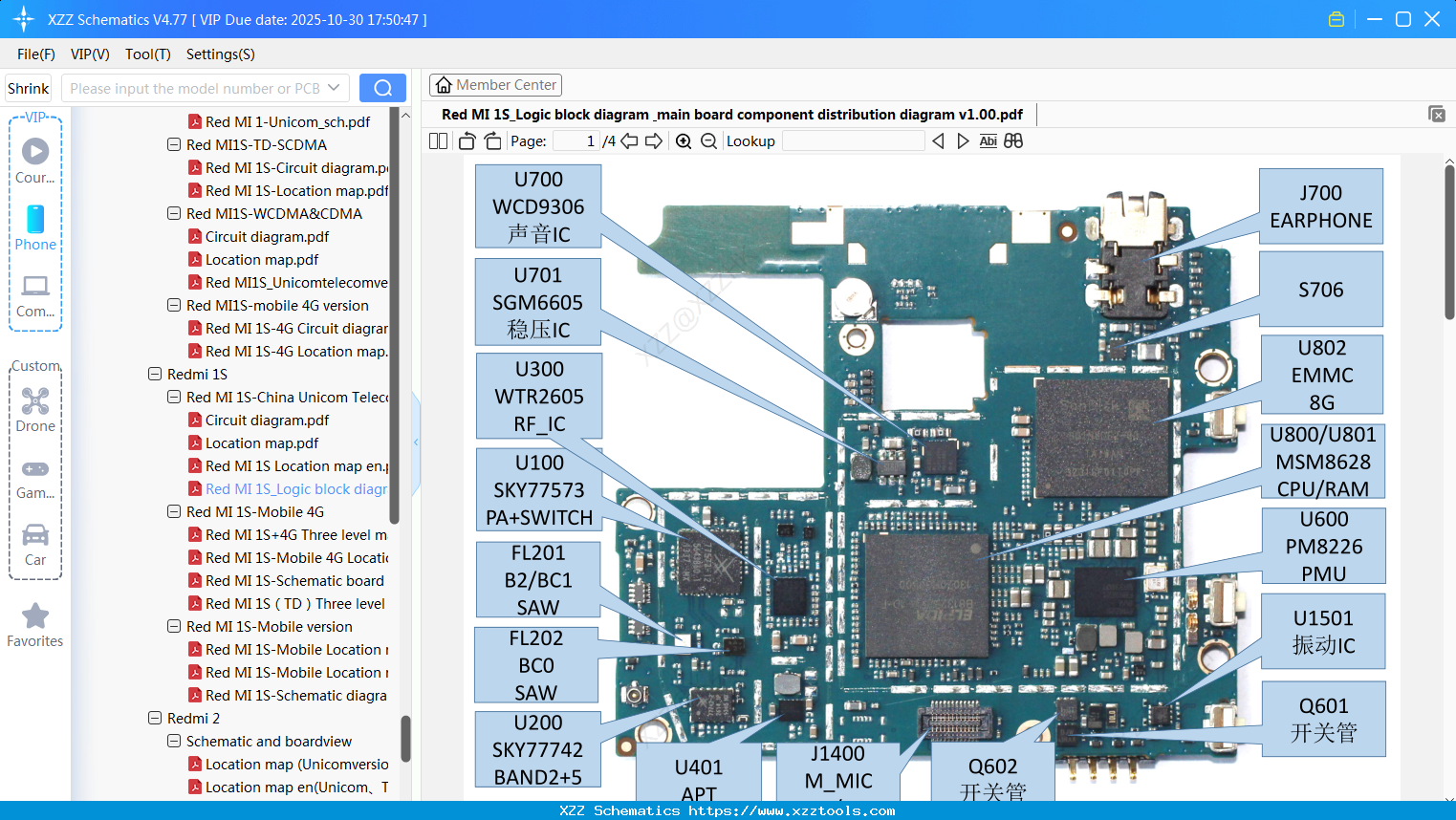Open the Member Center
1456x820 pixels.
click(x=495, y=84)
